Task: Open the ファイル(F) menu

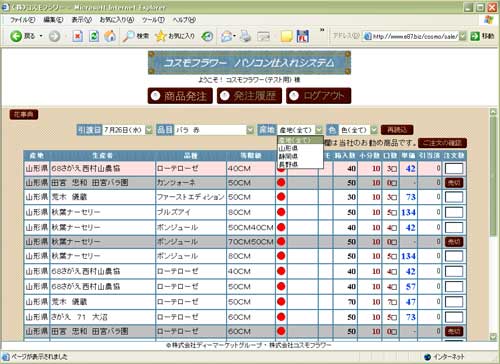Action: [22, 20]
